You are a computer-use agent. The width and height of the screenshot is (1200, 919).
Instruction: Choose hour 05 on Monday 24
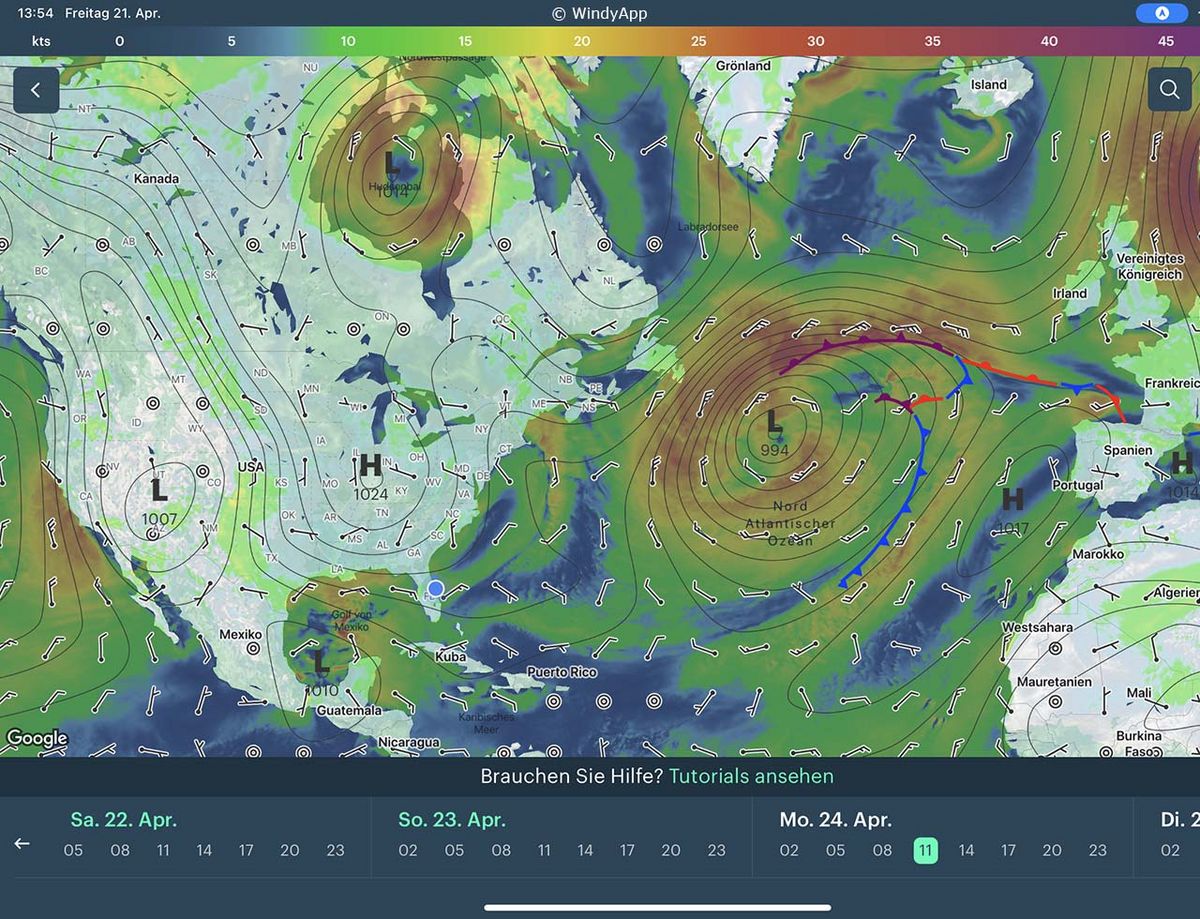[835, 850]
